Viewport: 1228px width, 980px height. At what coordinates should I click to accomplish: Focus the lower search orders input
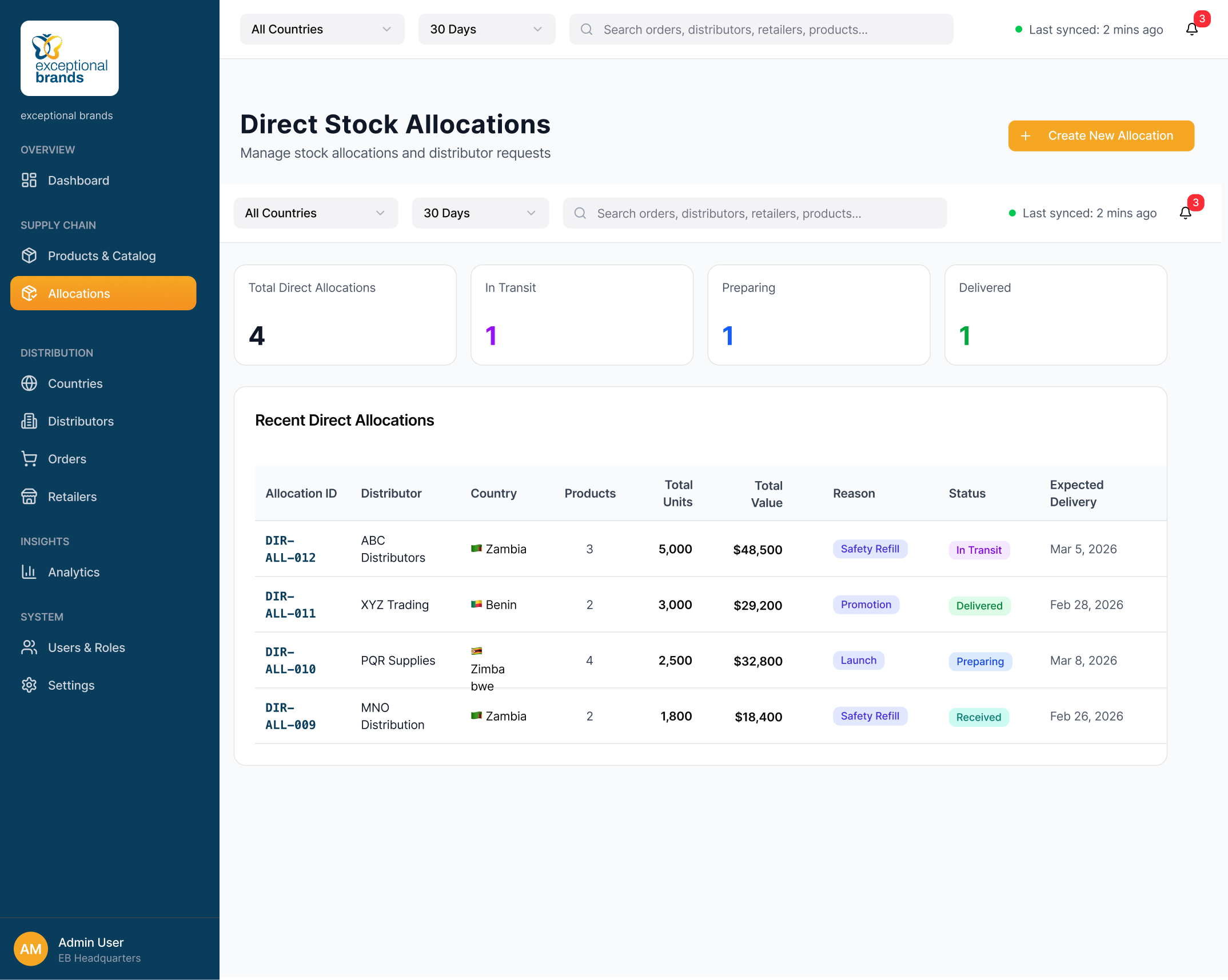(755, 213)
